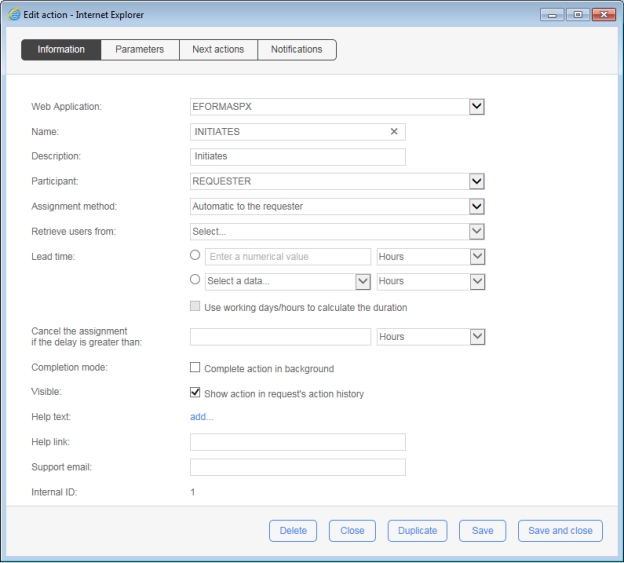The image size is (624, 563).
Task: Select the data-based lead time radio button
Action: 196,281
